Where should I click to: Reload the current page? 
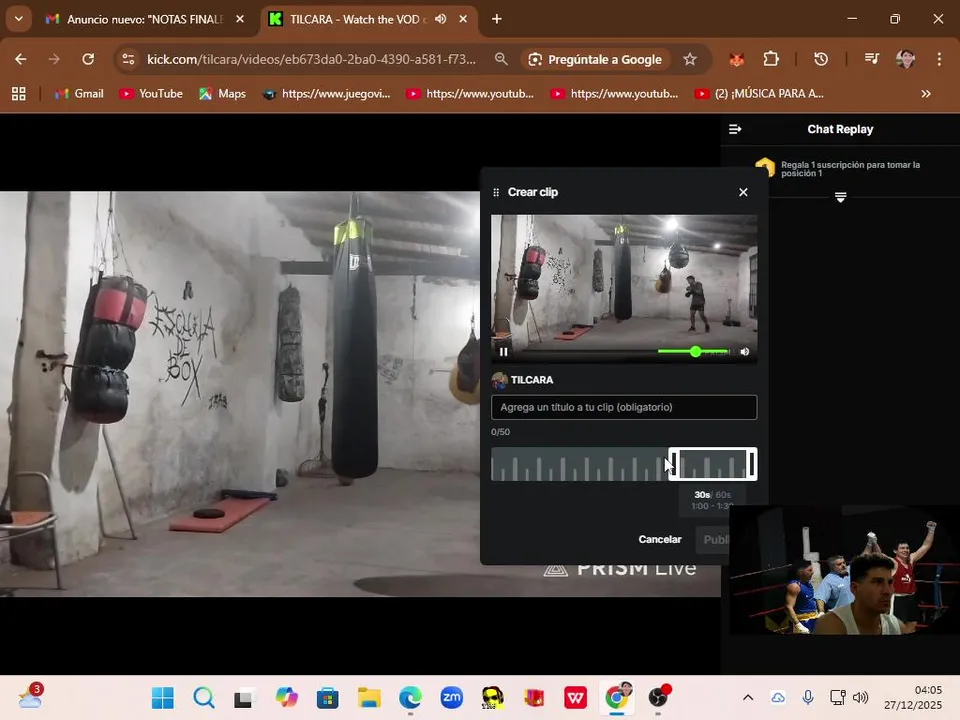(x=88, y=59)
